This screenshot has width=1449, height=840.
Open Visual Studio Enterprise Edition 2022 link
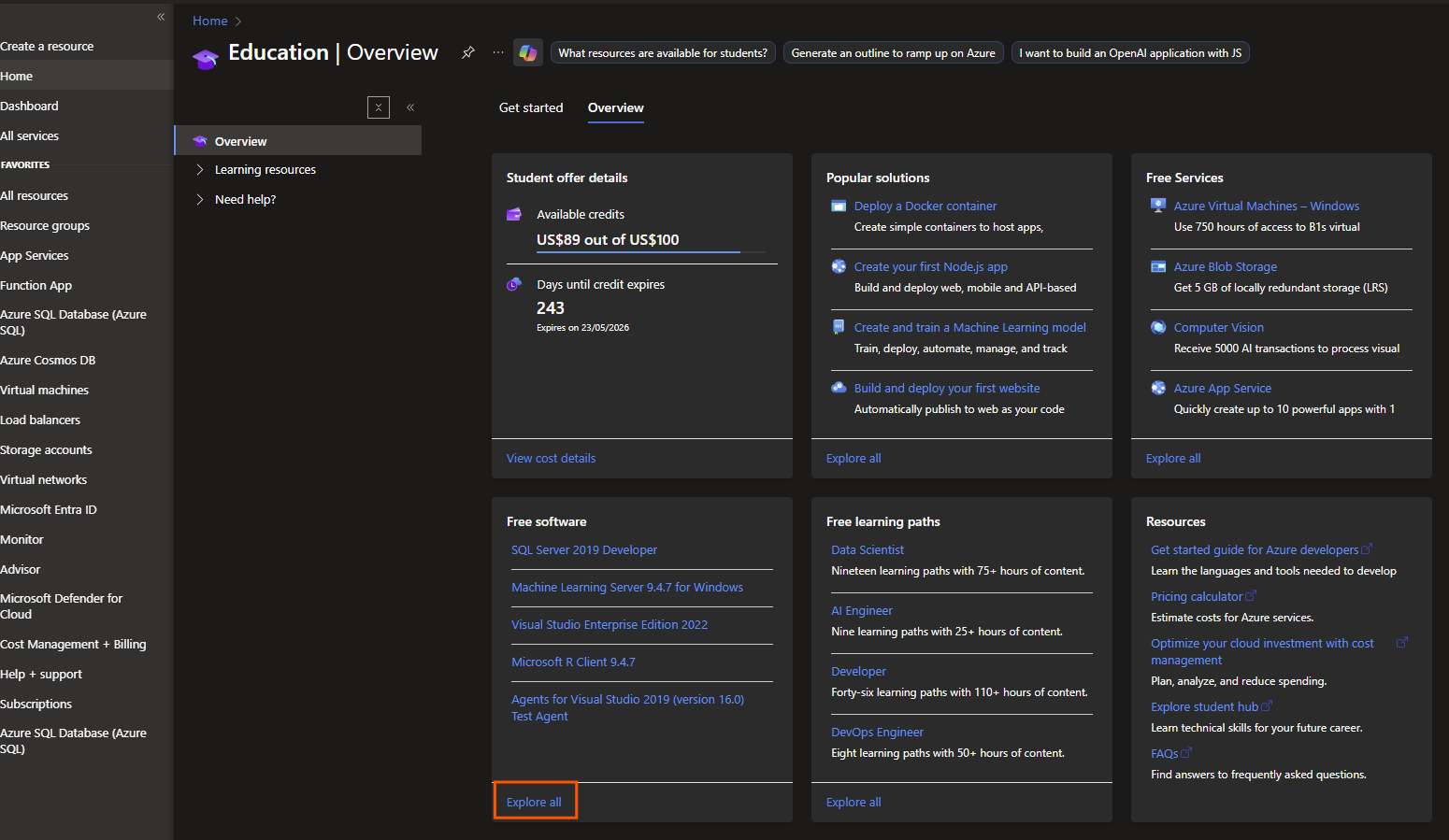point(610,625)
